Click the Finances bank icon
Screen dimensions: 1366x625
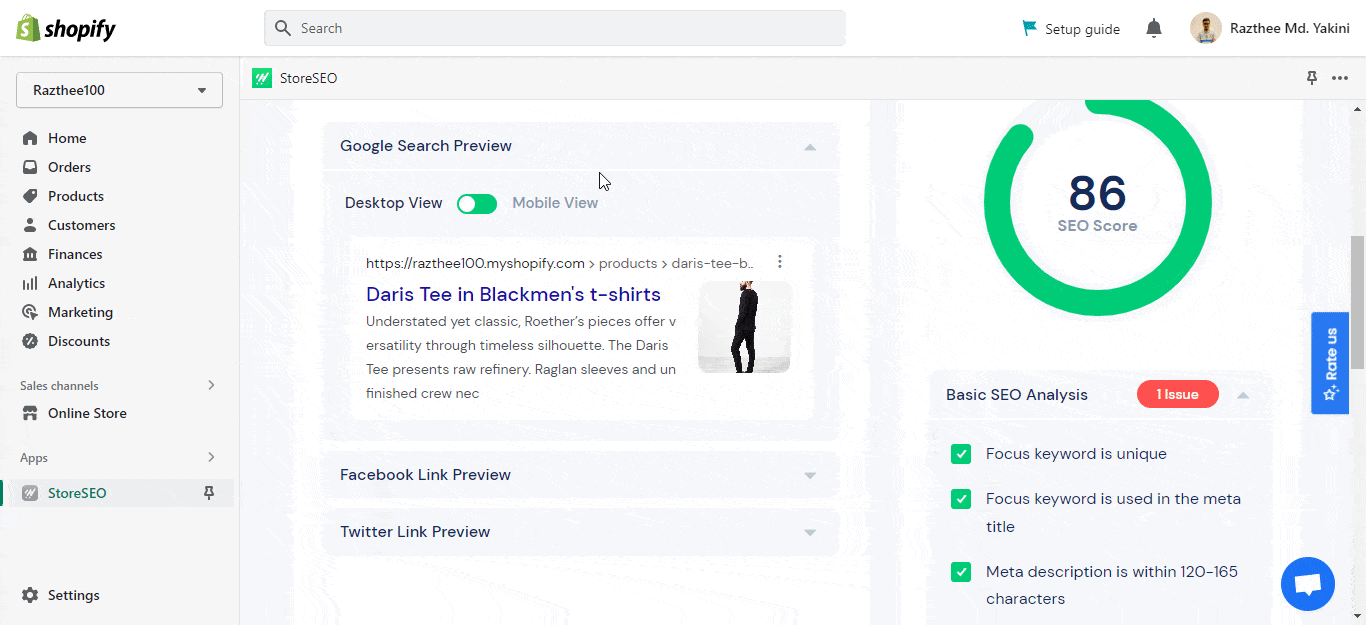[x=30, y=254]
